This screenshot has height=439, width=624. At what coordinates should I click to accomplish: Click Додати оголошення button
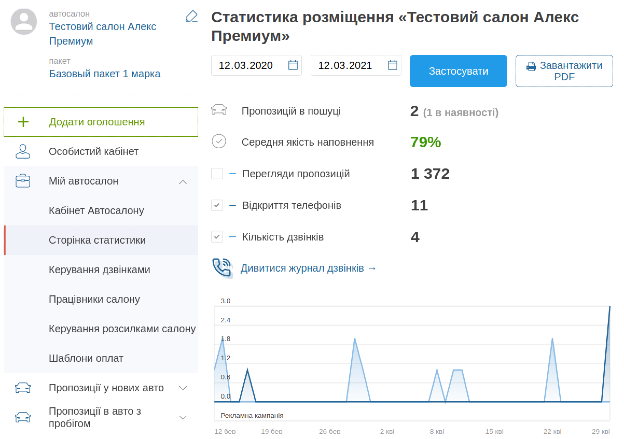coord(101,122)
